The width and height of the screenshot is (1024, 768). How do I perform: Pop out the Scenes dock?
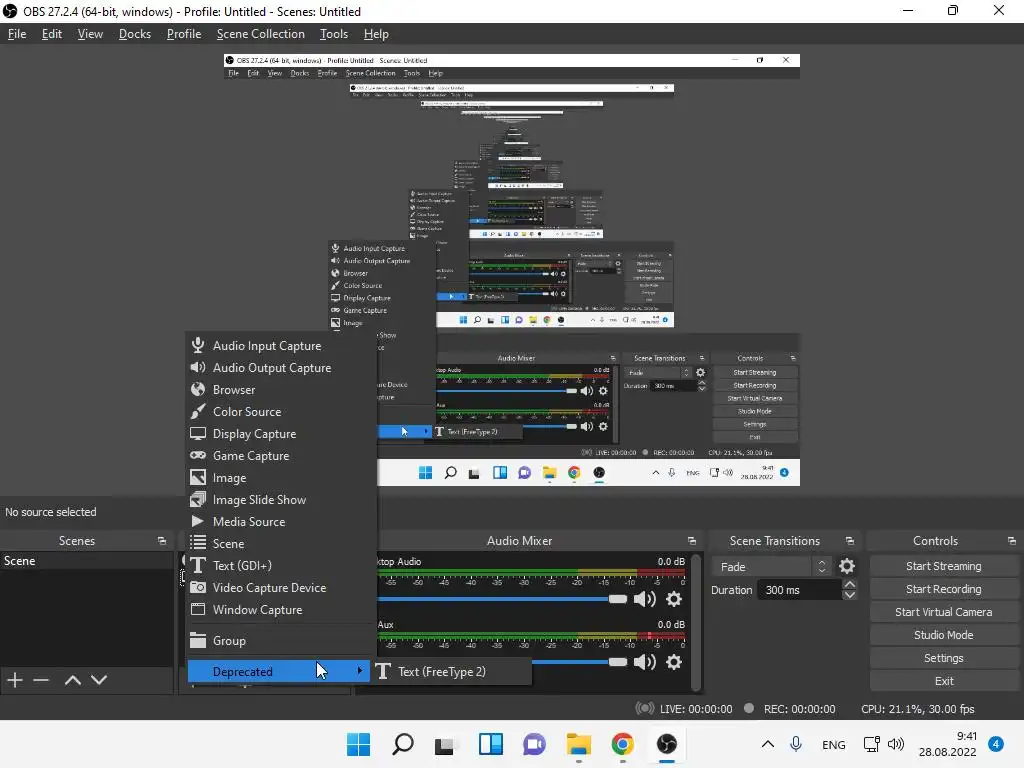pyautogui.click(x=161, y=541)
